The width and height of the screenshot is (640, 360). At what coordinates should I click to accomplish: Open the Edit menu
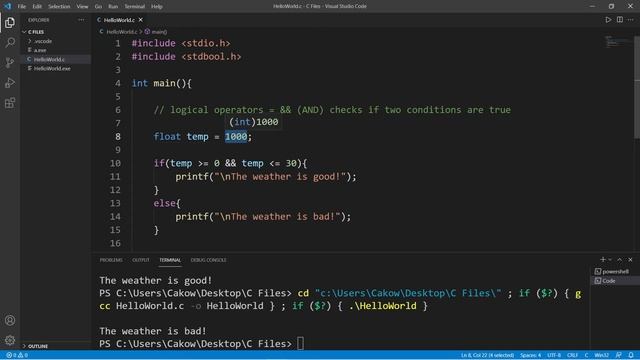coord(37,7)
